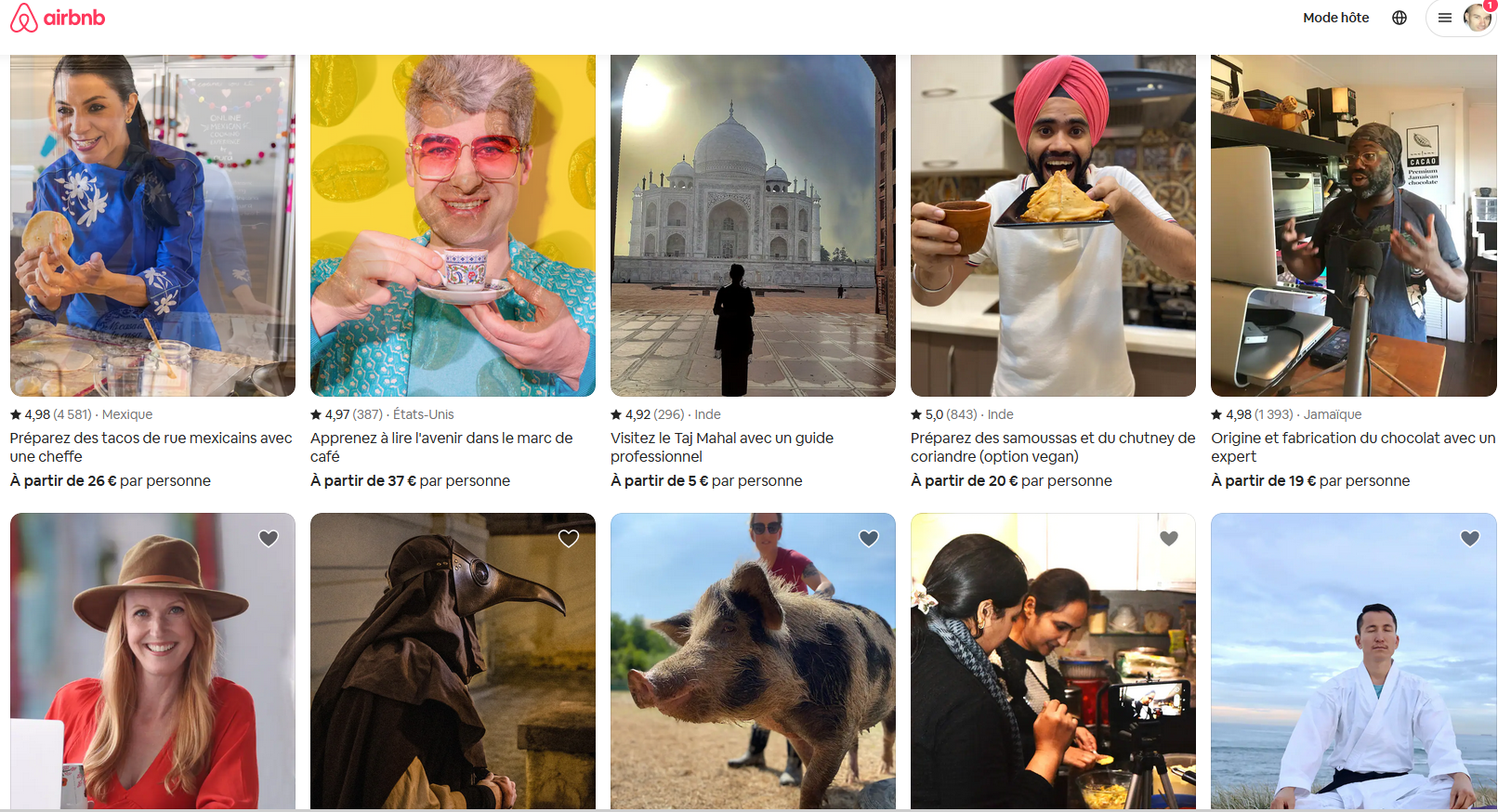The height and width of the screenshot is (812, 1498).
Task: Open the turbaned chef samosa photo
Action: [x=1053, y=226]
